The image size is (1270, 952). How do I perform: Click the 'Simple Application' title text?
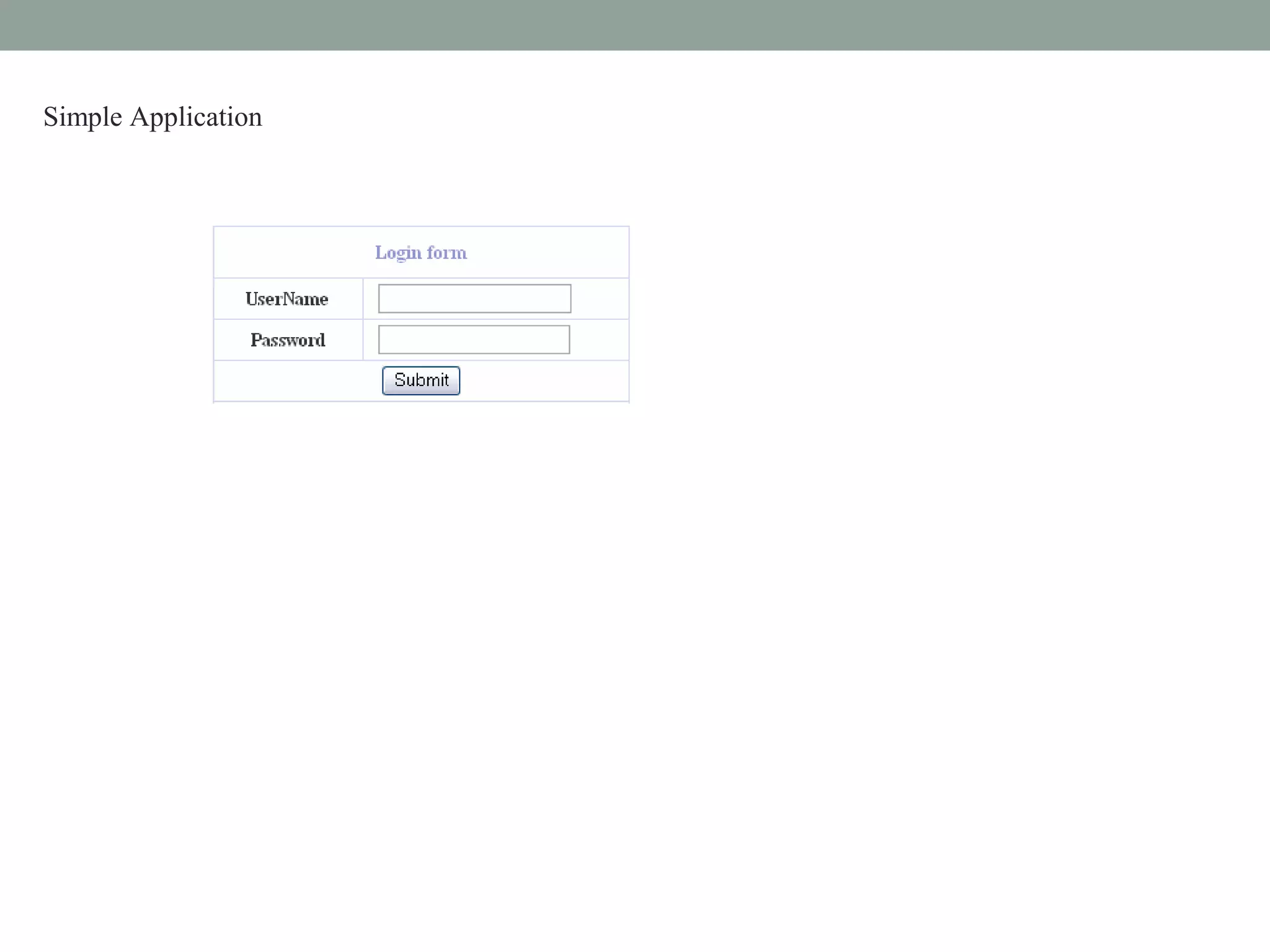pos(153,117)
